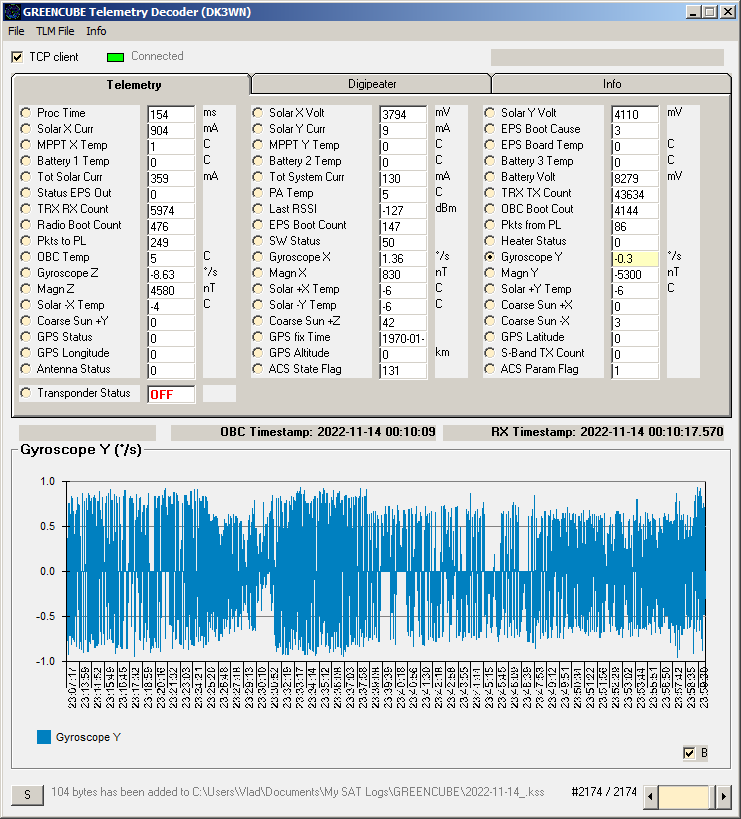The width and height of the screenshot is (741, 819).
Task: Click the frame counter #2174 / 2174
Action: (604, 792)
